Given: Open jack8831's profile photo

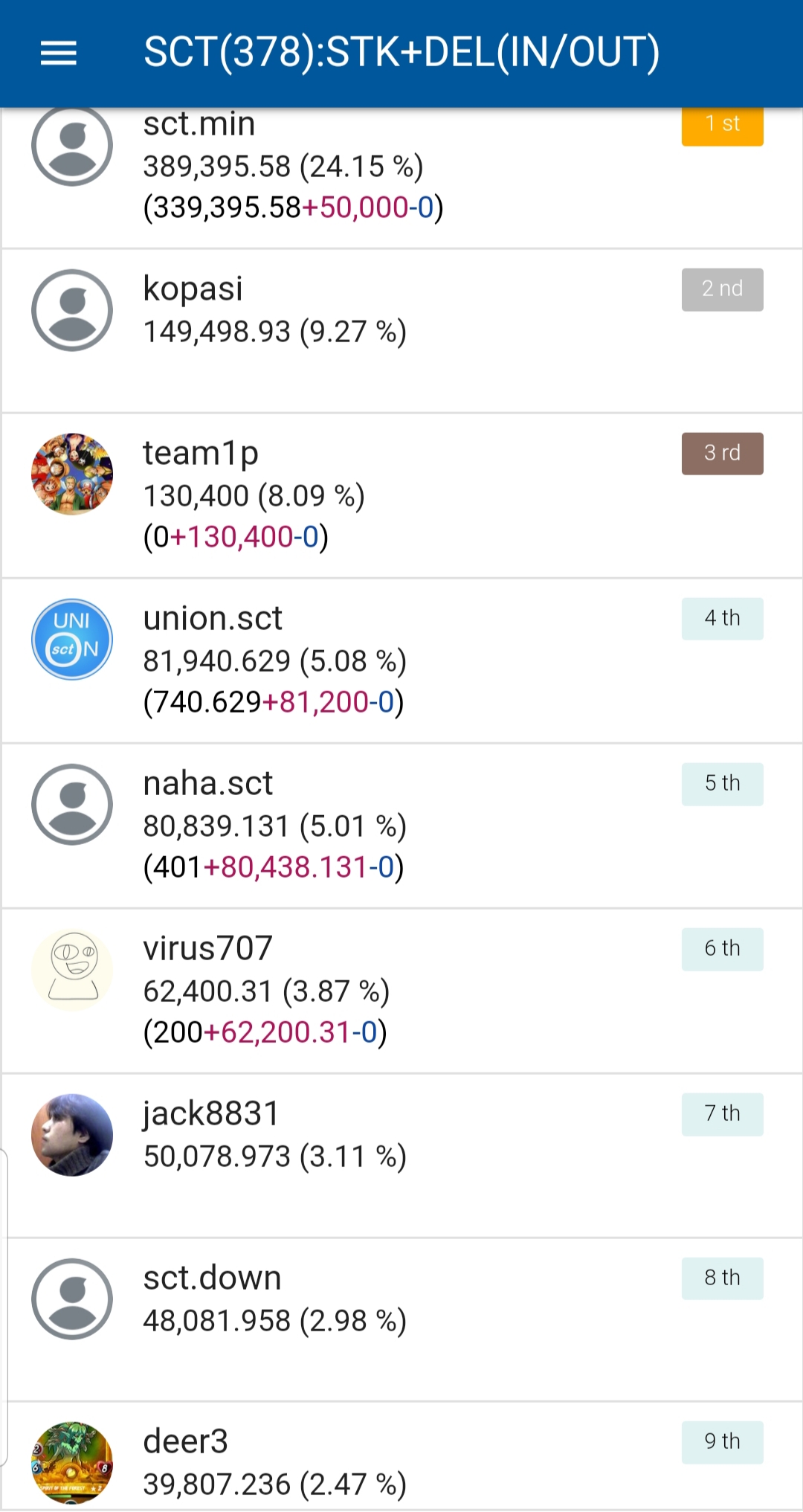Looking at the screenshot, I should (x=72, y=1135).
